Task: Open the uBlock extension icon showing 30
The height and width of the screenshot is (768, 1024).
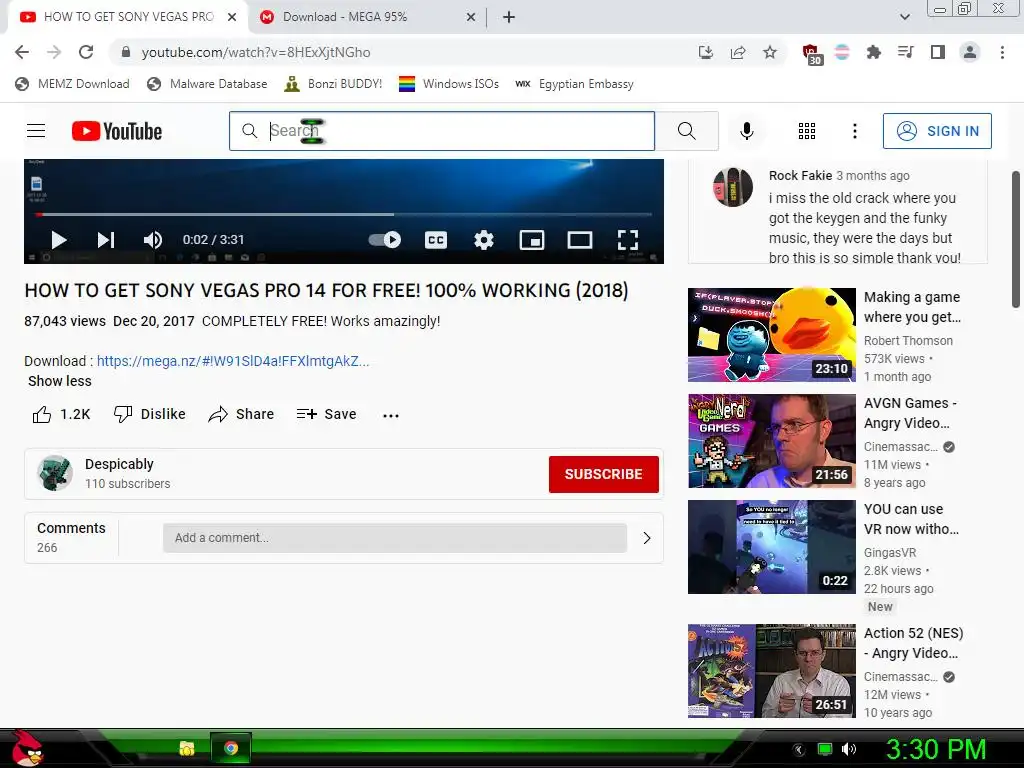Action: click(x=811, y=54)
